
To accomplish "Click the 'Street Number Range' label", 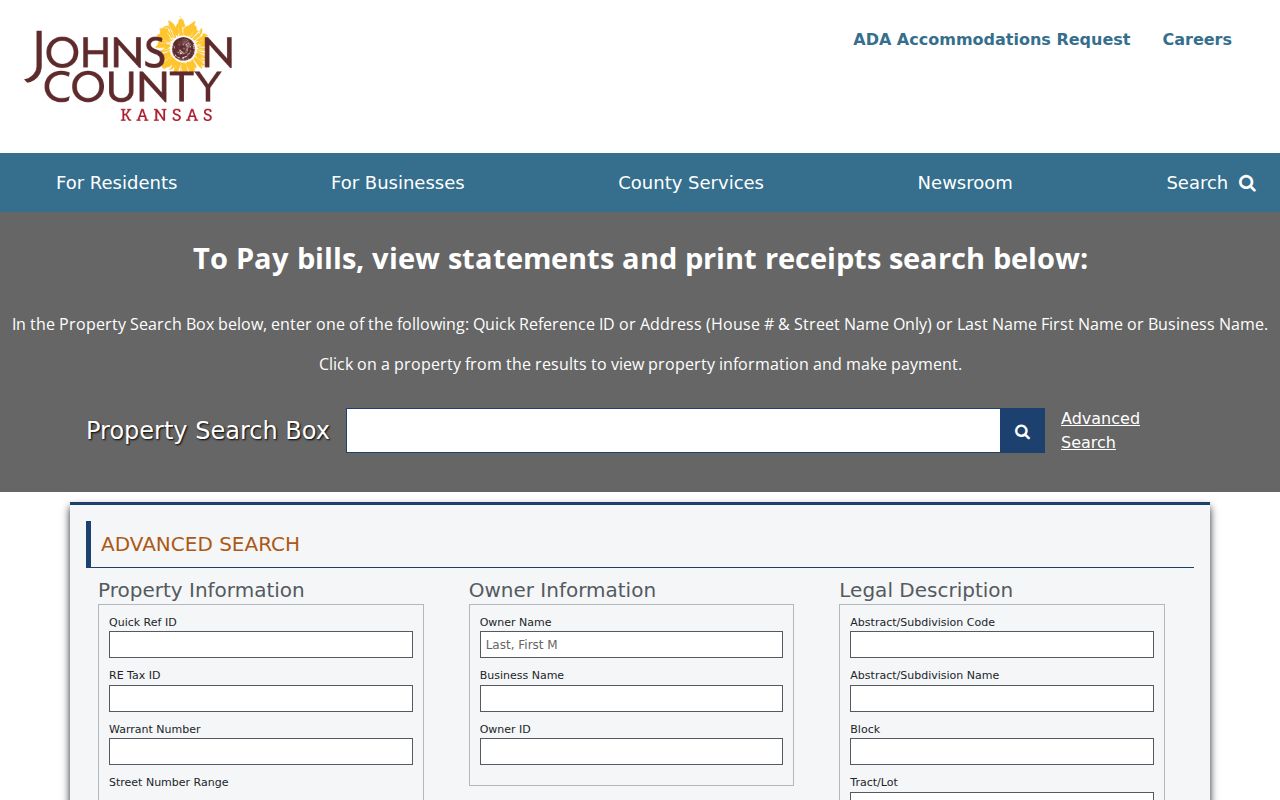I will point(169,782).
